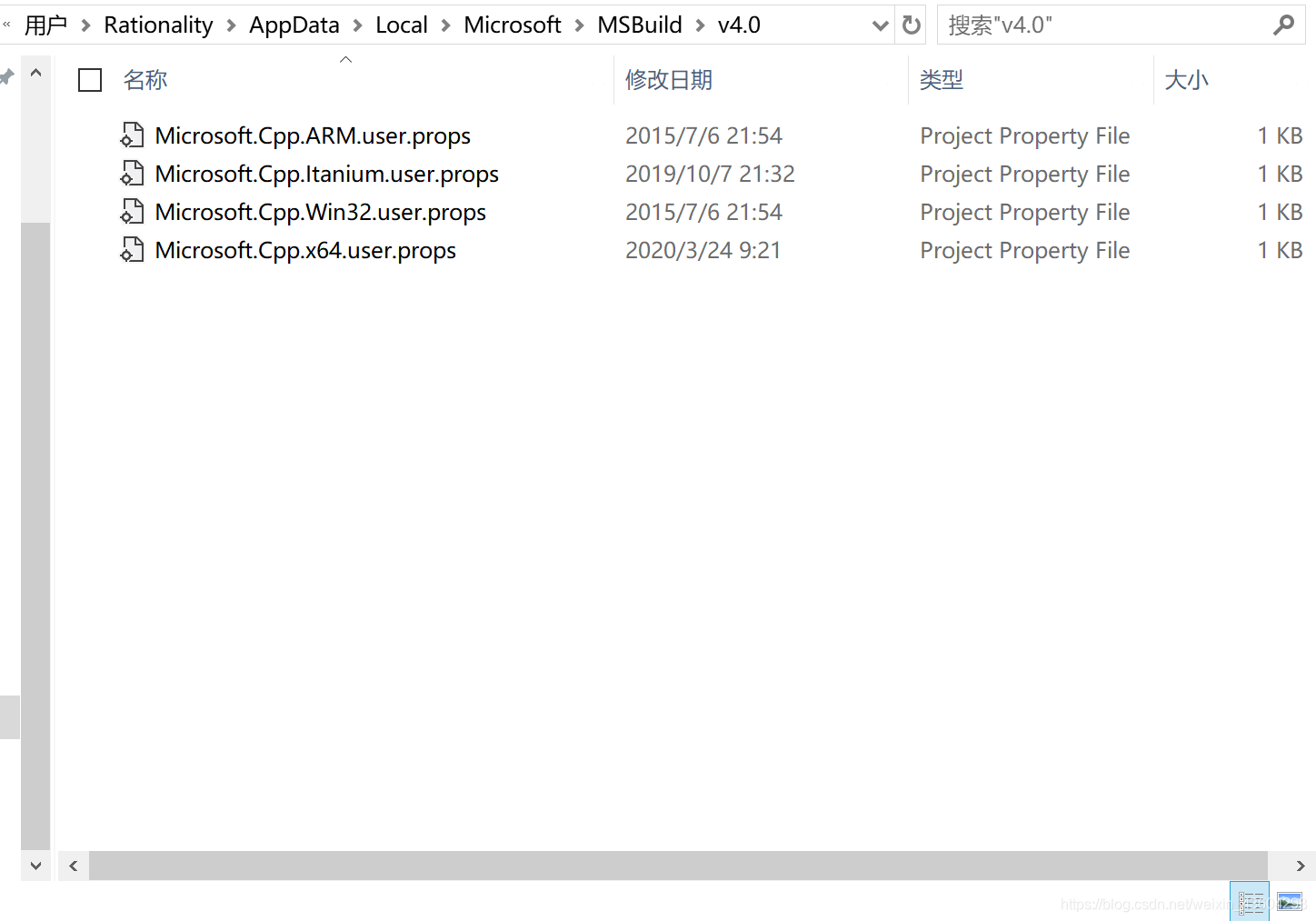Viewport: 1316px width, 921px height.
Task: Navigate to Microsoft folder in breadcrumb
Action: pos(513,25)
